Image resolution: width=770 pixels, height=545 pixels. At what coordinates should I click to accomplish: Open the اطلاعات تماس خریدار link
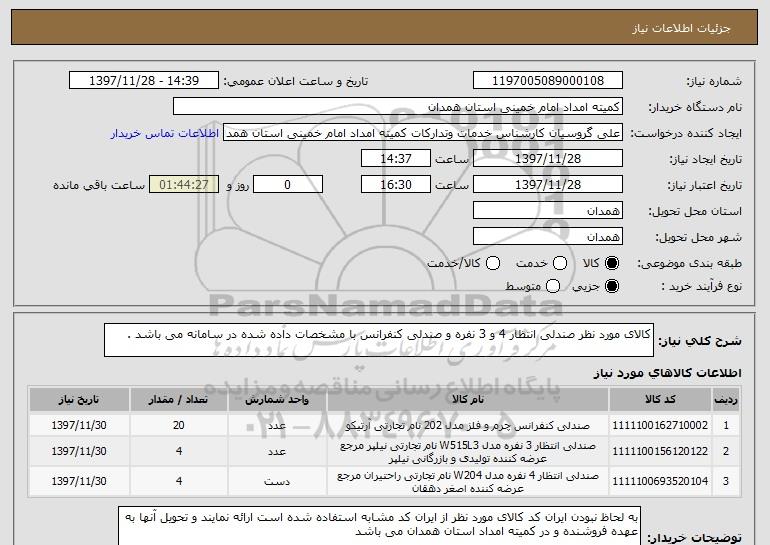(165, 133)
